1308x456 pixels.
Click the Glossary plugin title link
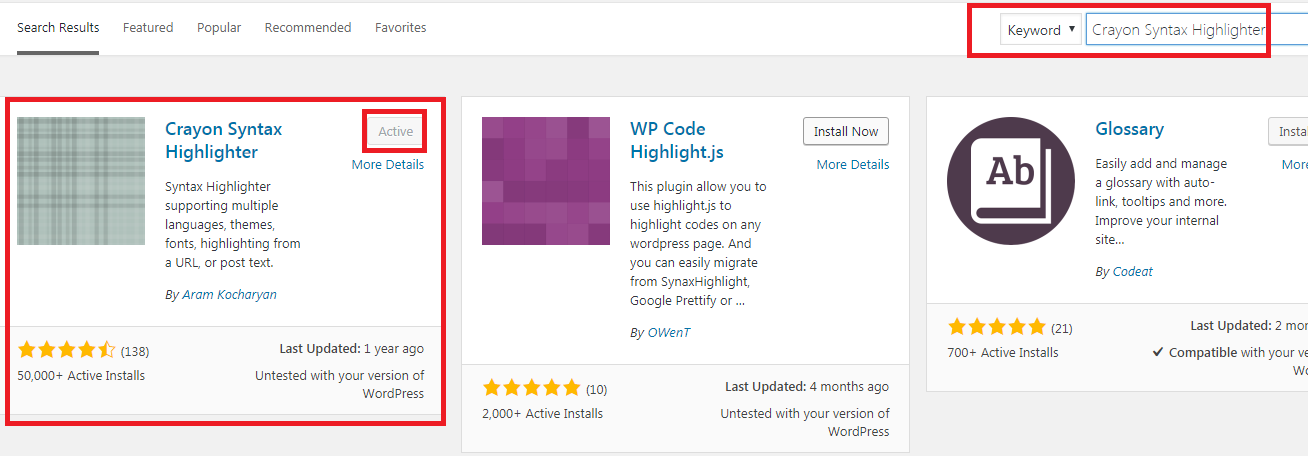pos(1129,129)
